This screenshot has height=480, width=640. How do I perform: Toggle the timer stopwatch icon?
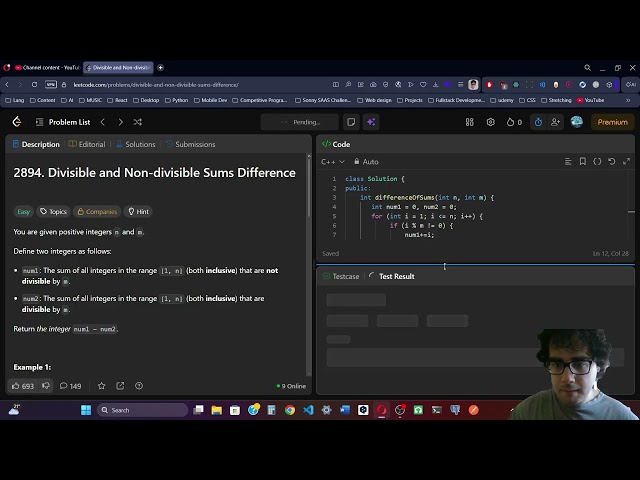tap(538, 122)
